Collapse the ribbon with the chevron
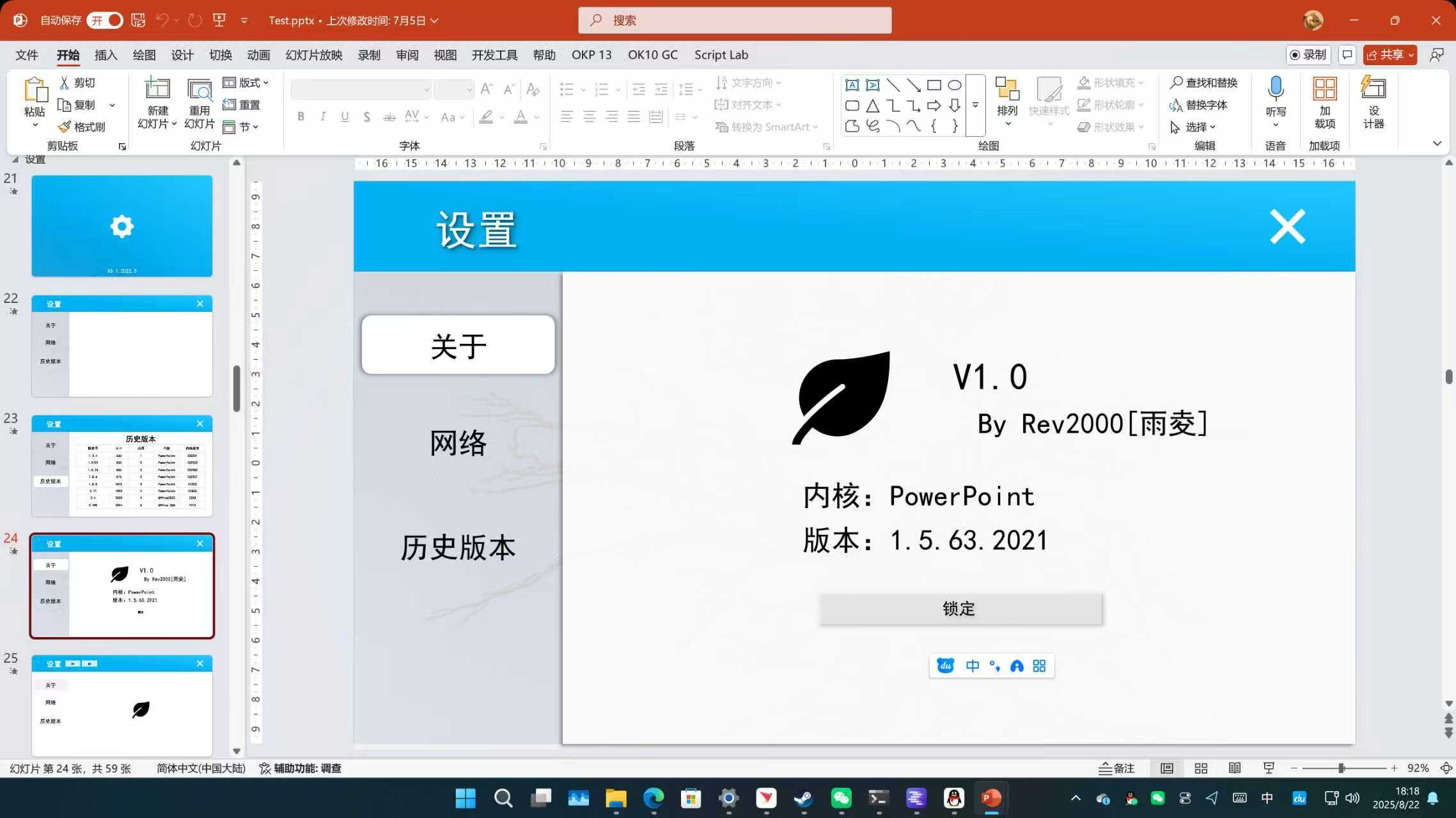Viewport: 1456px width, 818px height. (x=1437, y=143)
